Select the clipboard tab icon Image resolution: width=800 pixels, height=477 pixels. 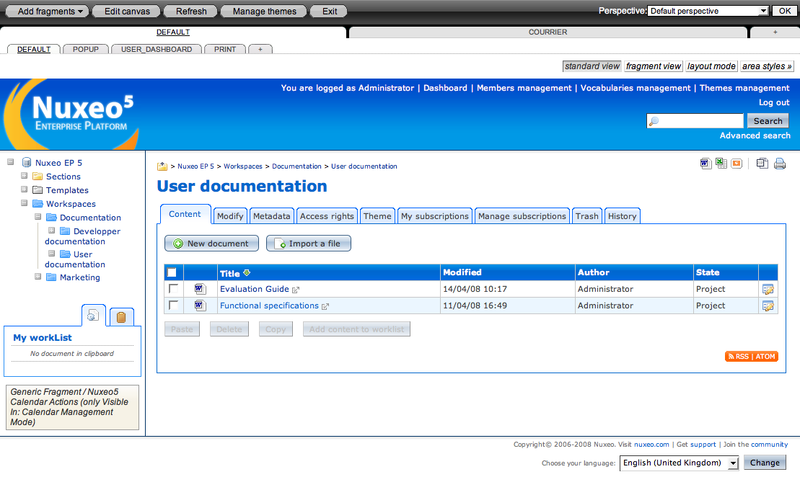(121, 317)
